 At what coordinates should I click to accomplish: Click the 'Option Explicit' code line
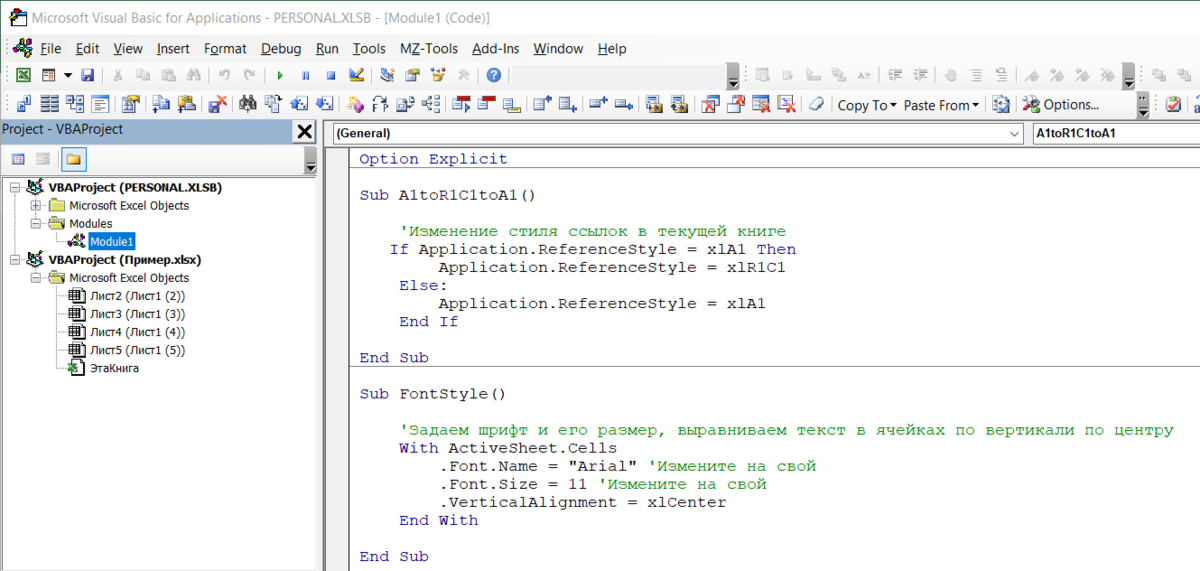[433, 159]
